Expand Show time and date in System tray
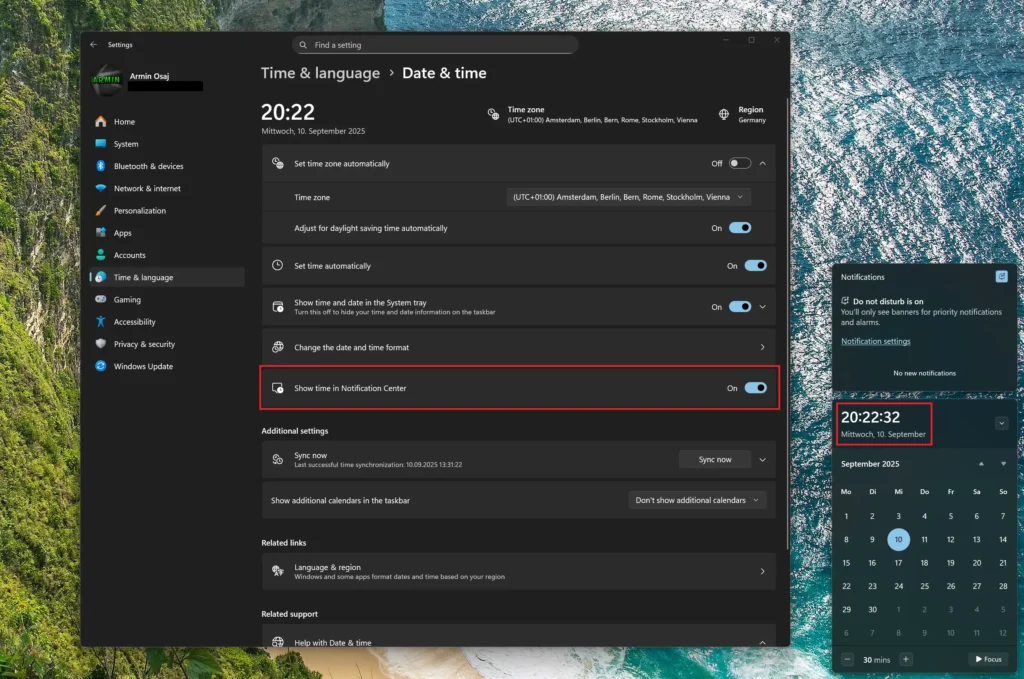 click(x=762, y=307)
